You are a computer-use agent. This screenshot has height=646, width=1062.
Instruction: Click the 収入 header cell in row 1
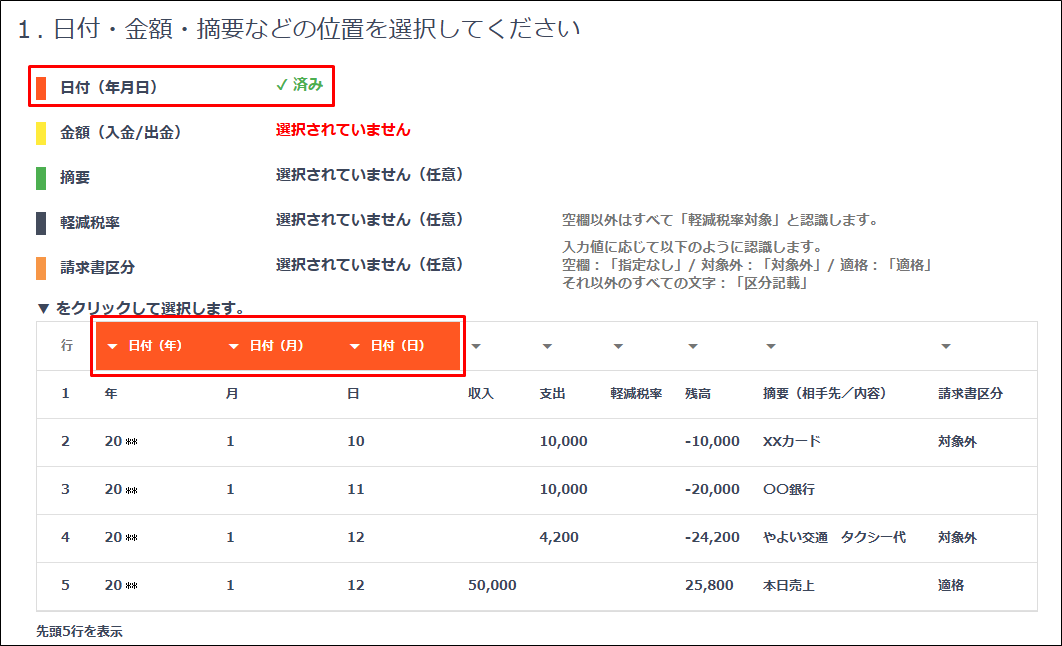tap(481, 393)
